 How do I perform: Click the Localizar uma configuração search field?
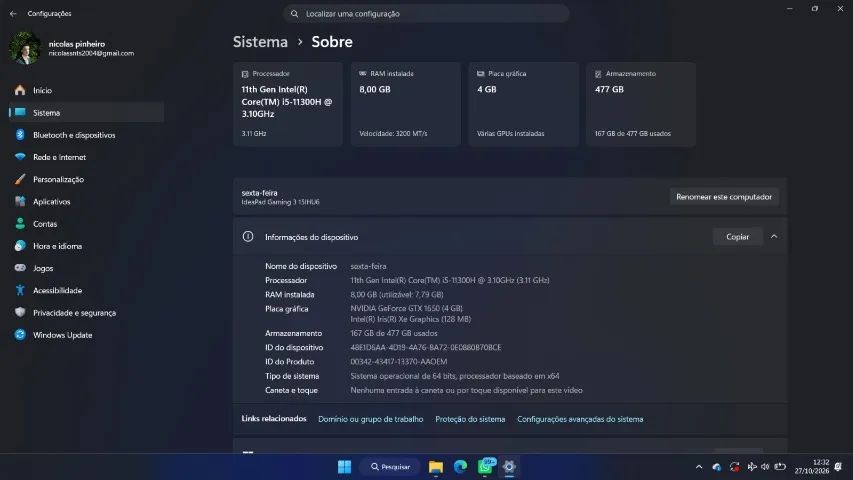[426, 14]
